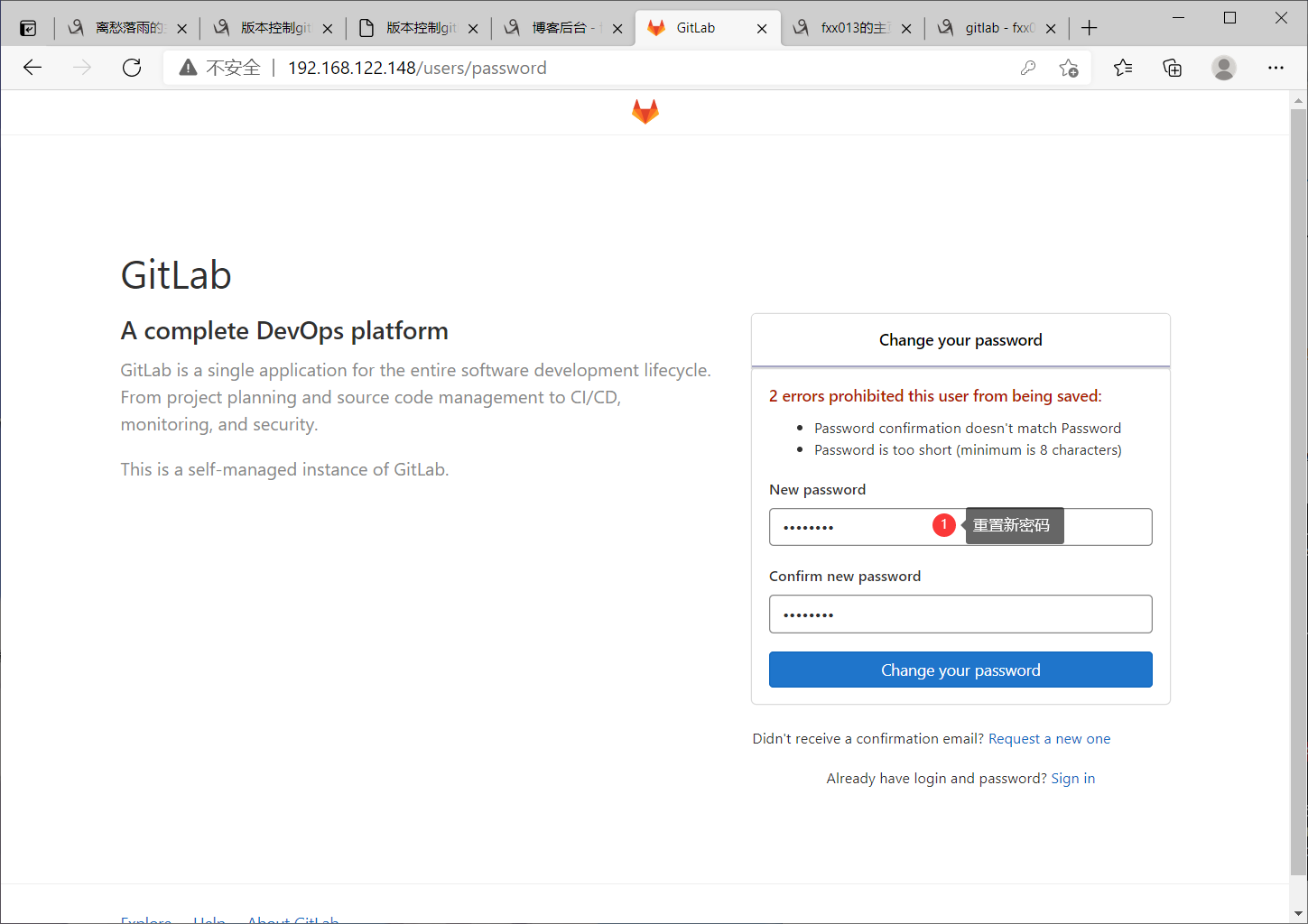1308x924 pixels.
Task: Switch to the 博客后台 tab
Action: pos(561,28)
